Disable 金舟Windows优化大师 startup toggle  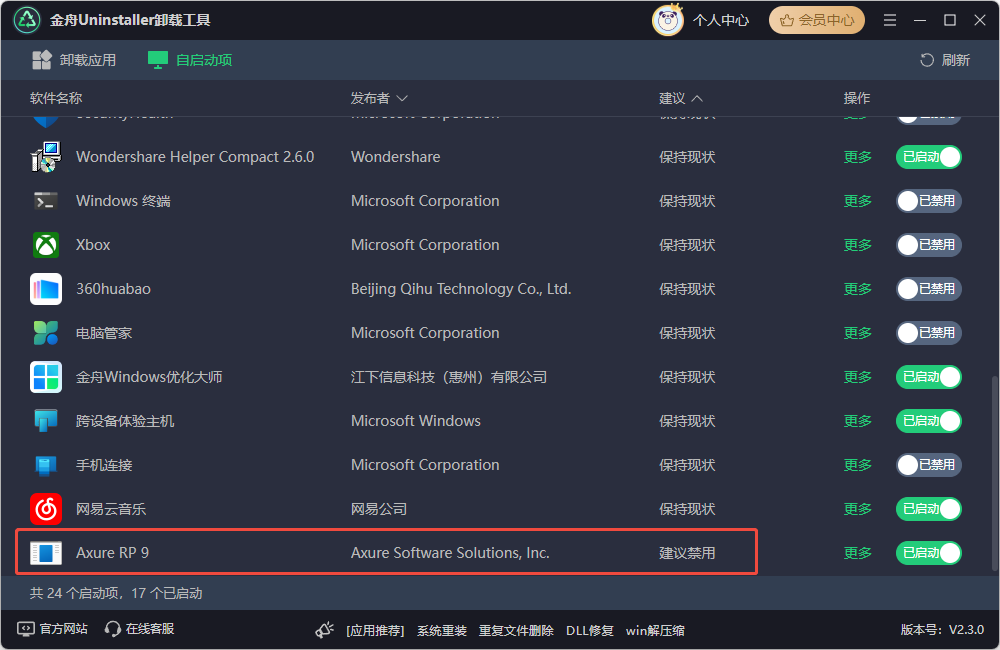(x=929, y=377)
